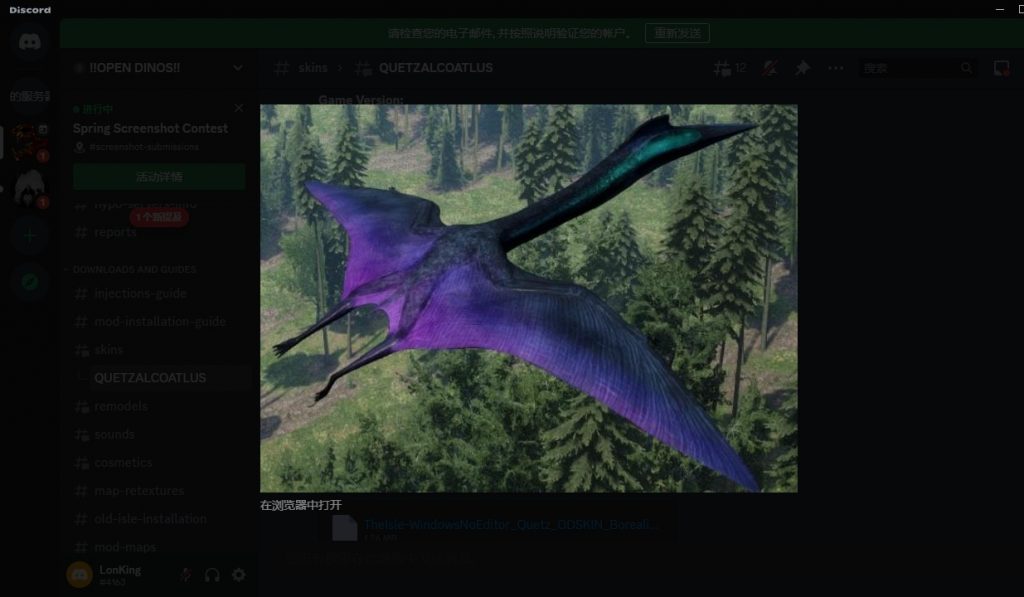Click 在浏览器中打开 link under the image
The height and width of the screenshot is (597, 1024).
click(x=300, y=505)
